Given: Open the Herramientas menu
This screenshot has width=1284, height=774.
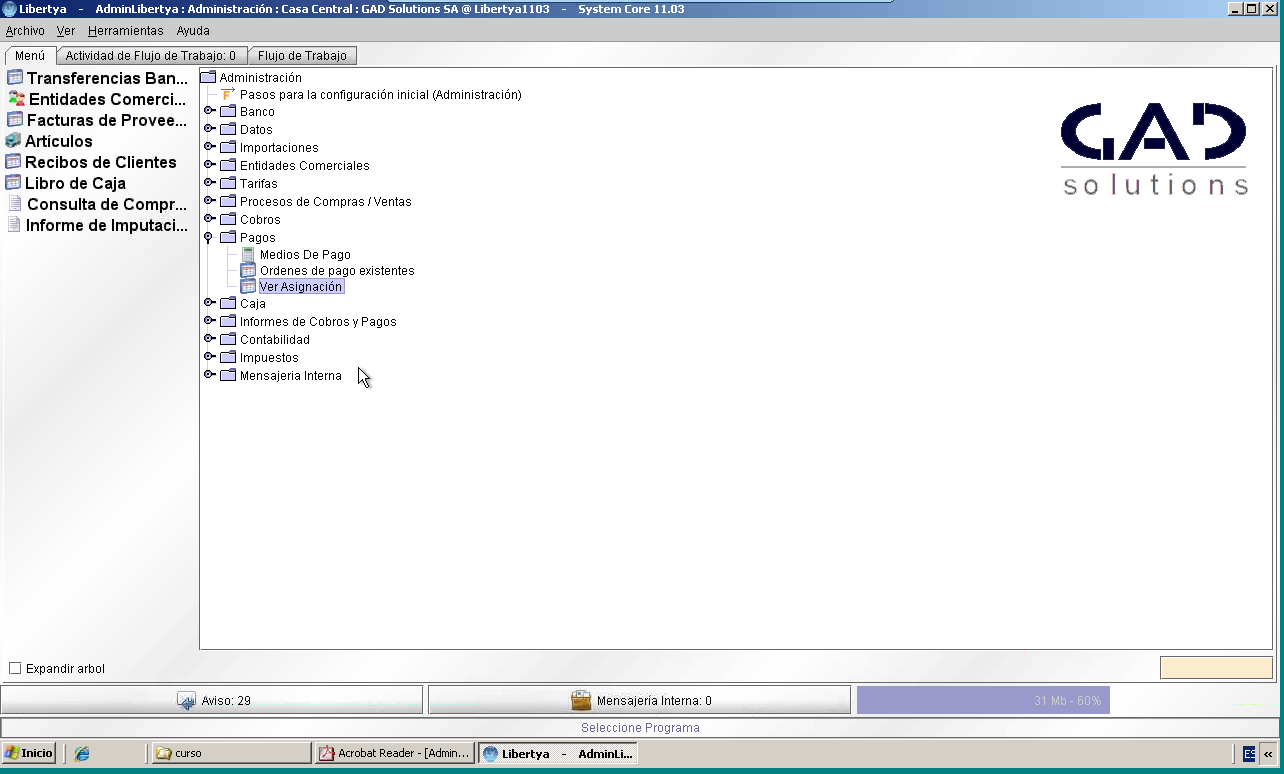Looking at the screenshot, I should click(126, 31).
